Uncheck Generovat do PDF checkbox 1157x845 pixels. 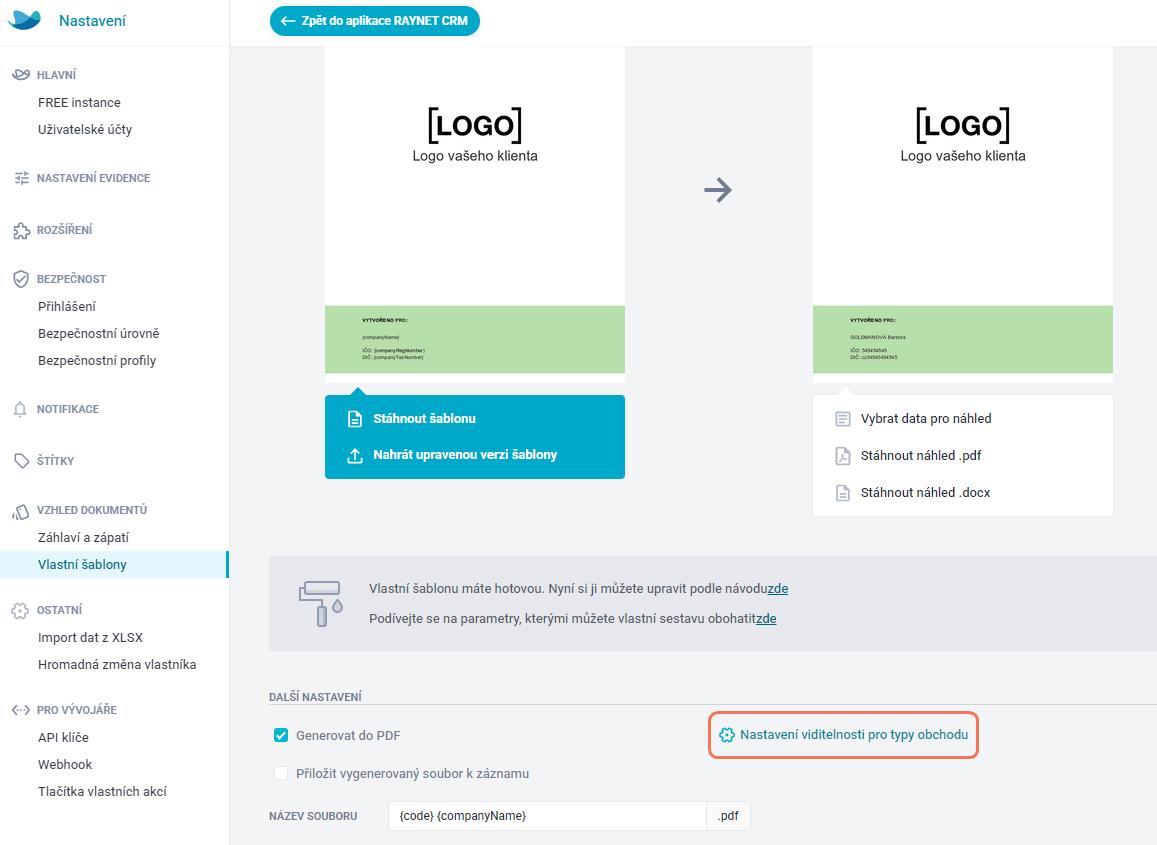[x=281, y=735]
